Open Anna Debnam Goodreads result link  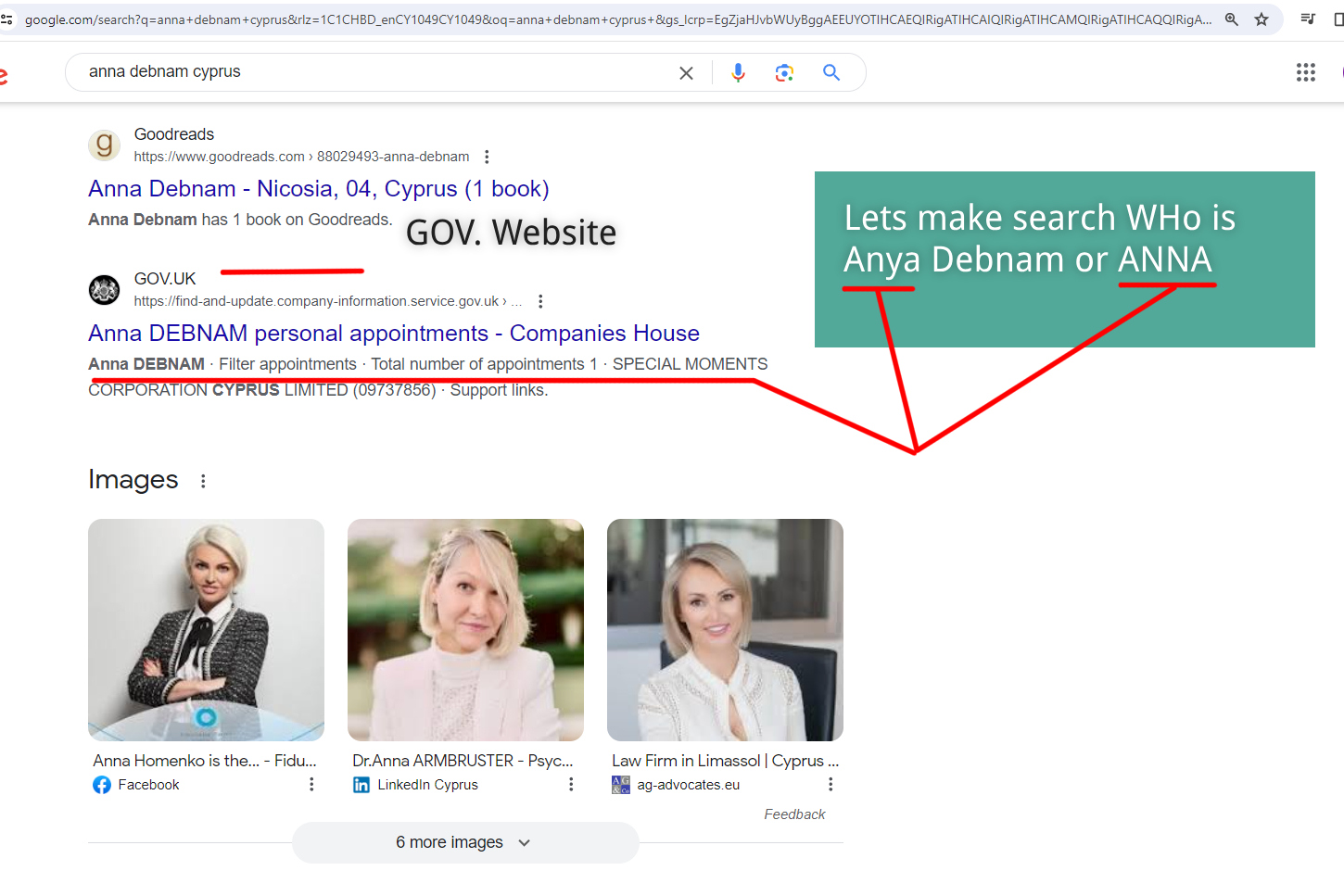(x=318, y=189)
